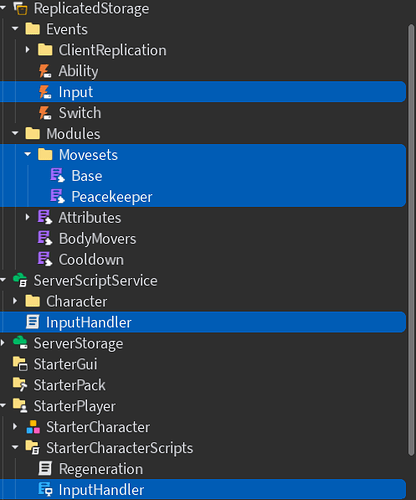Screen dimensions: 416x500
Task: Expand the Character folder in ServerScriptService
Action: [x=15, y=301]
